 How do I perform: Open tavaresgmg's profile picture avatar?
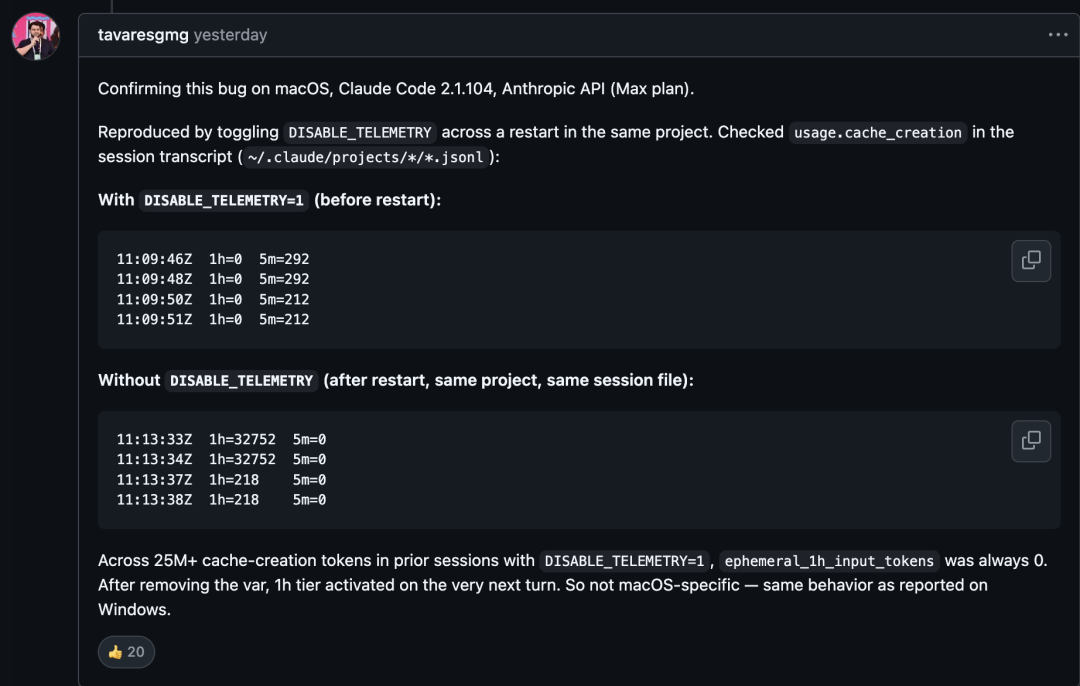pyautogui.click(x=36, y=36)
